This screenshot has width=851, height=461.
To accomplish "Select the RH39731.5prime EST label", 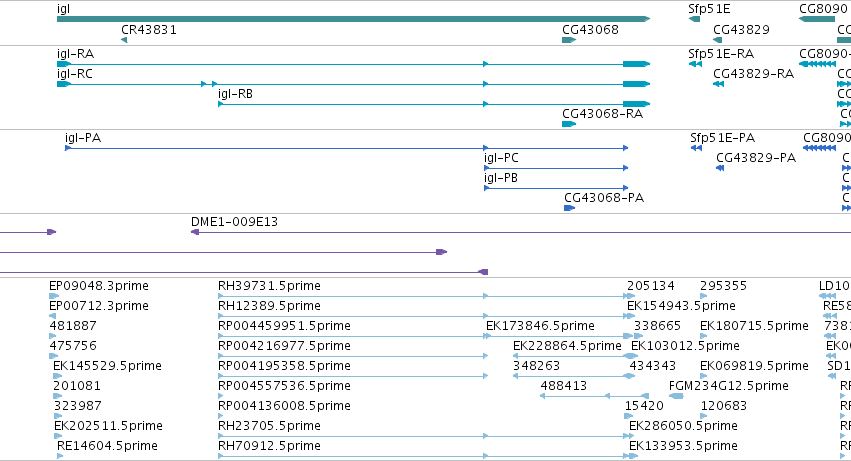I will pos(269,286).
